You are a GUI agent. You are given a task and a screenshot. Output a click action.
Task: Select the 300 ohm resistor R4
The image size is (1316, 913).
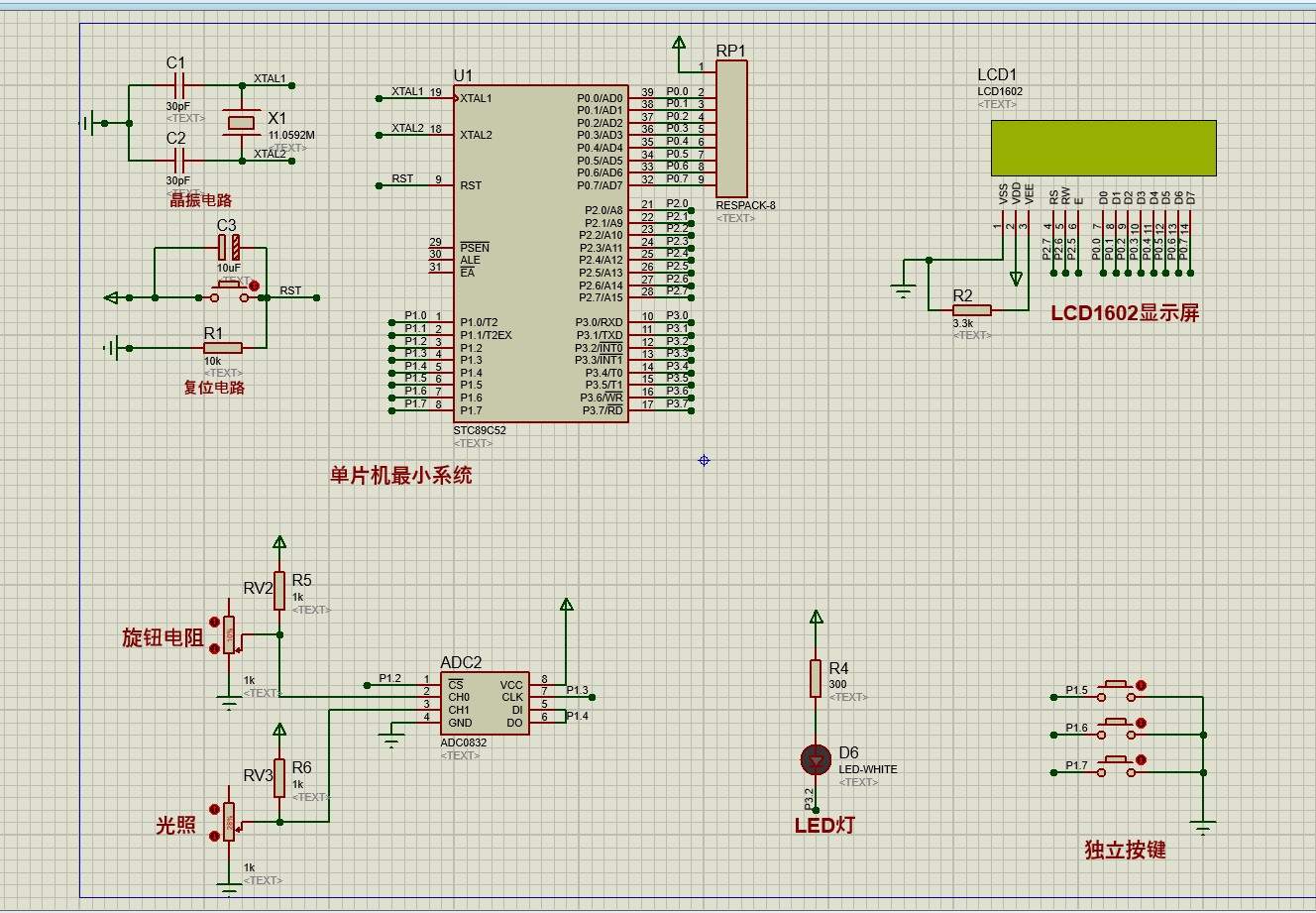click(816, 678)
